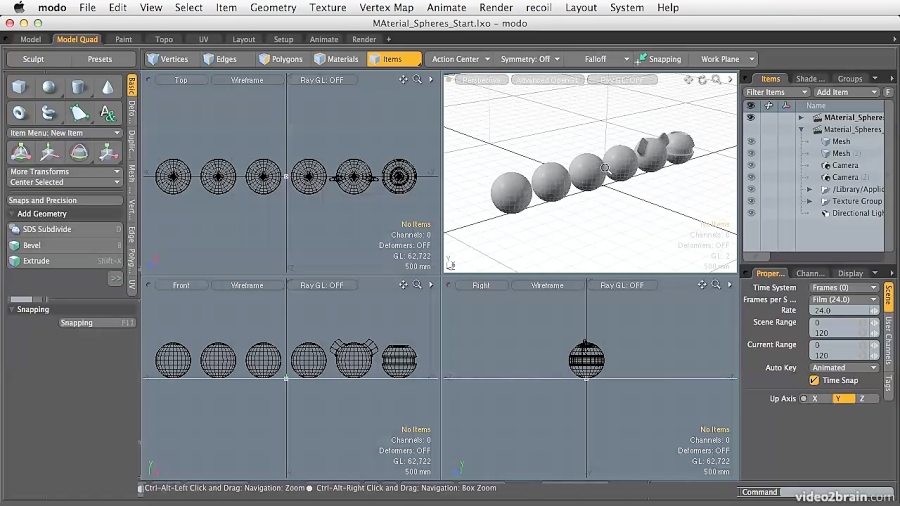
Task: Click the Extrude button
Action: tap(37, 261)
